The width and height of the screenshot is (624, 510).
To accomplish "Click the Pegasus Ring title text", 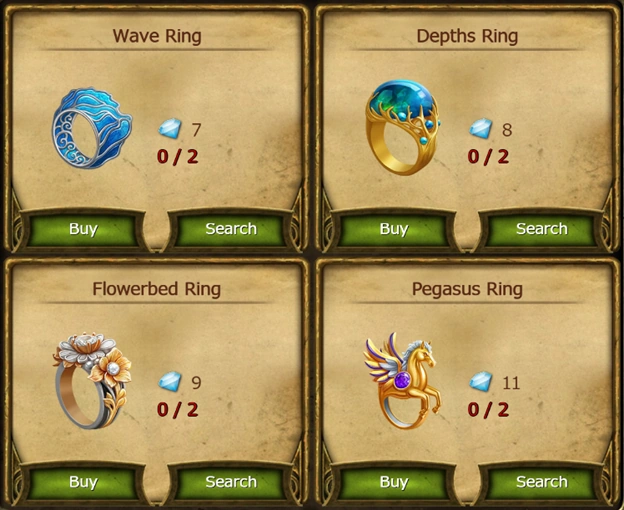I will (x=467, y=289).
